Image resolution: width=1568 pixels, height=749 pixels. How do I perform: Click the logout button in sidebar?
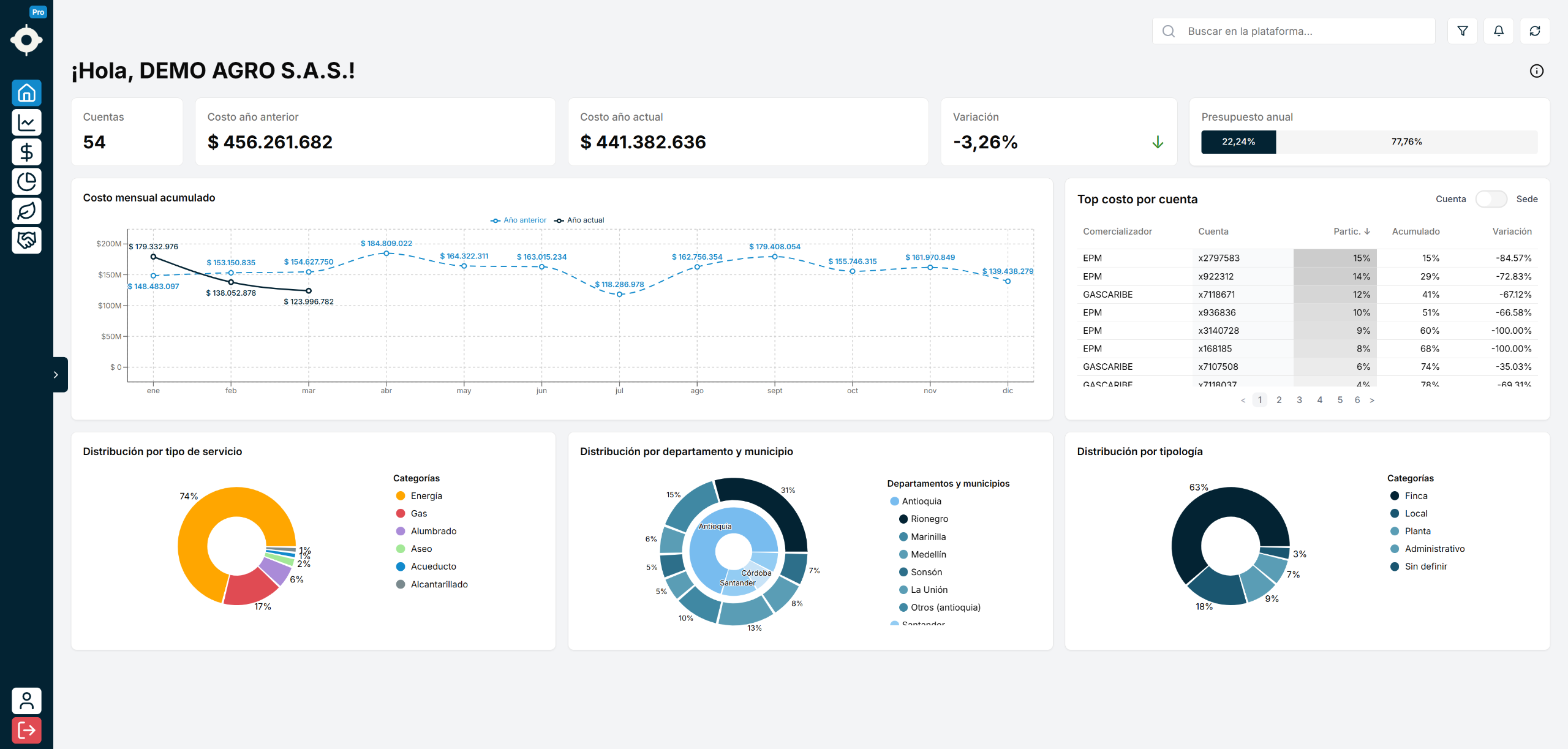coord(26,730)
